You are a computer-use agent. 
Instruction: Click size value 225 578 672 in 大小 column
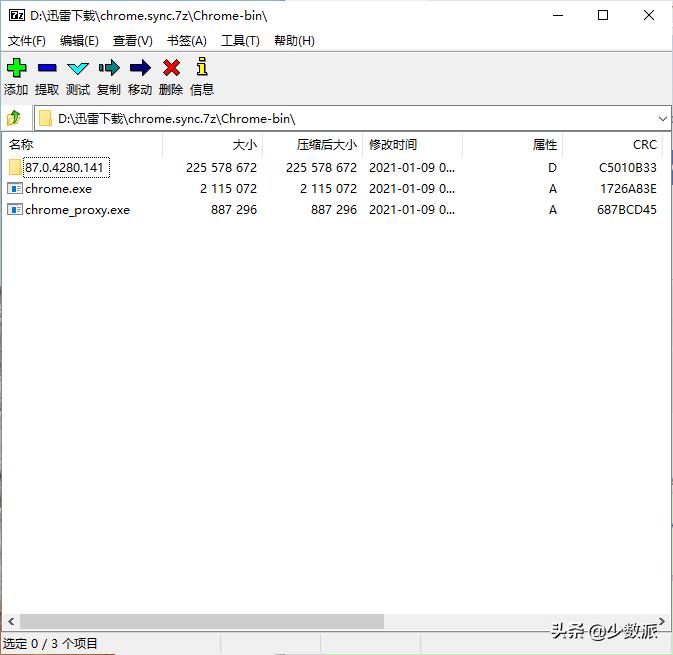coord(221,167)
